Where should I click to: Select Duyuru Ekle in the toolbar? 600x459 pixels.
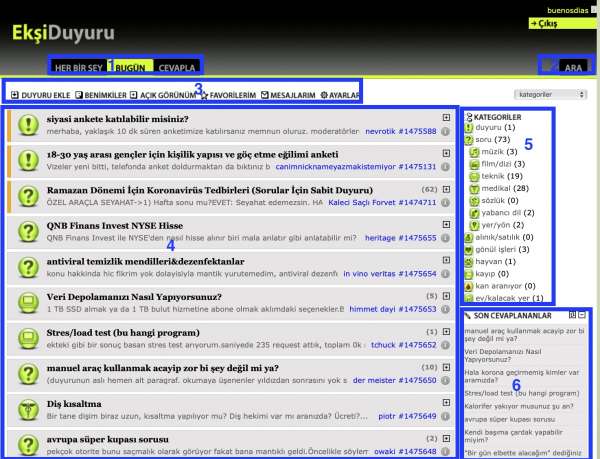[x=41, y=95]
